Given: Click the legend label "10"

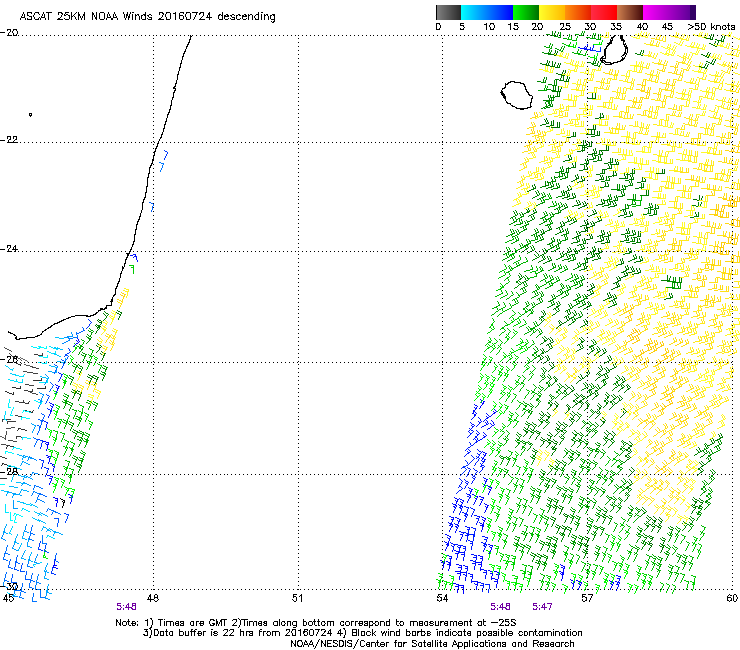Looking at the screenshot, I should 489,27.
